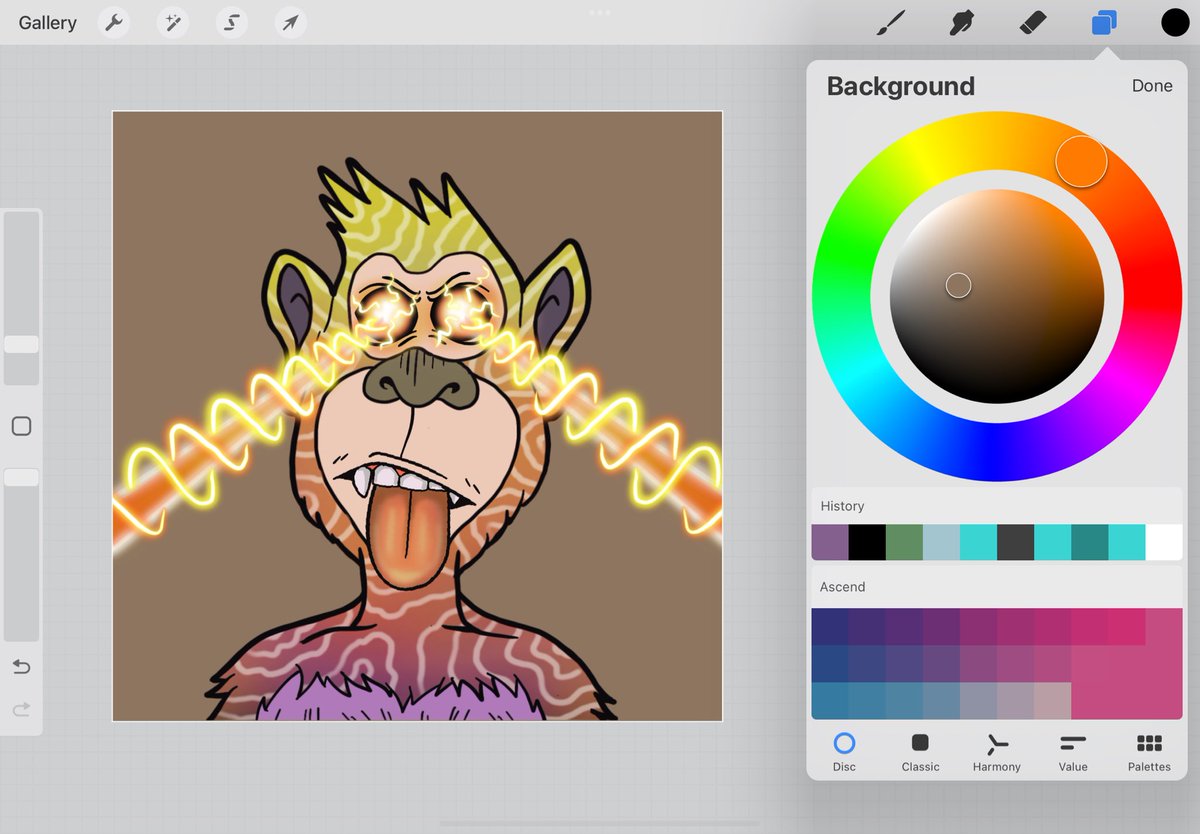
Task: Click the brush opacity slider handle
Action: 21,478
